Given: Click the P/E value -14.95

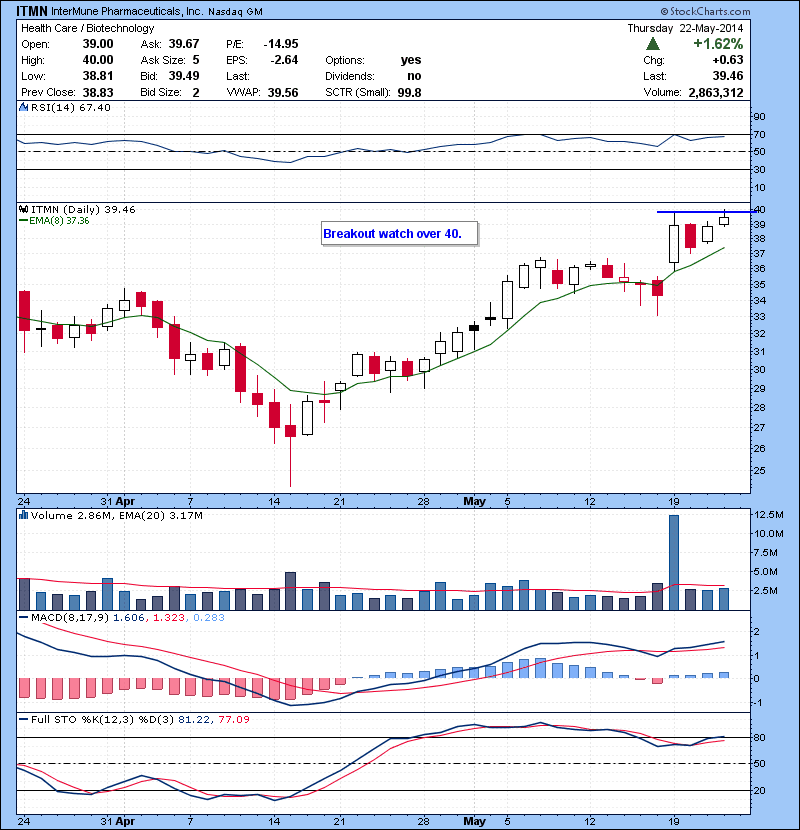Looking at the screenshot, I should pyautogui.click(x=281, y=44).
